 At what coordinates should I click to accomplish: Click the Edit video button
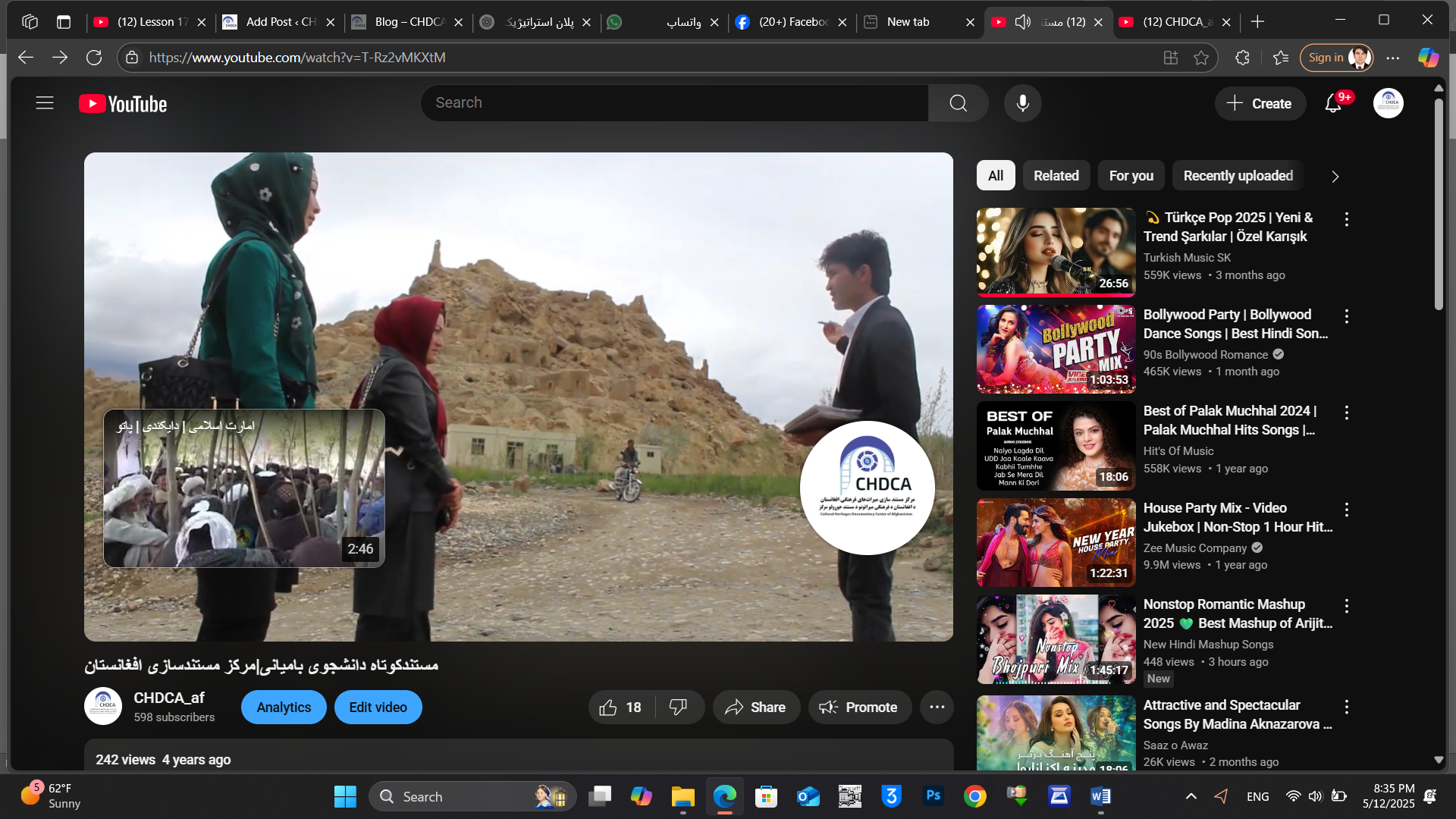378,708
